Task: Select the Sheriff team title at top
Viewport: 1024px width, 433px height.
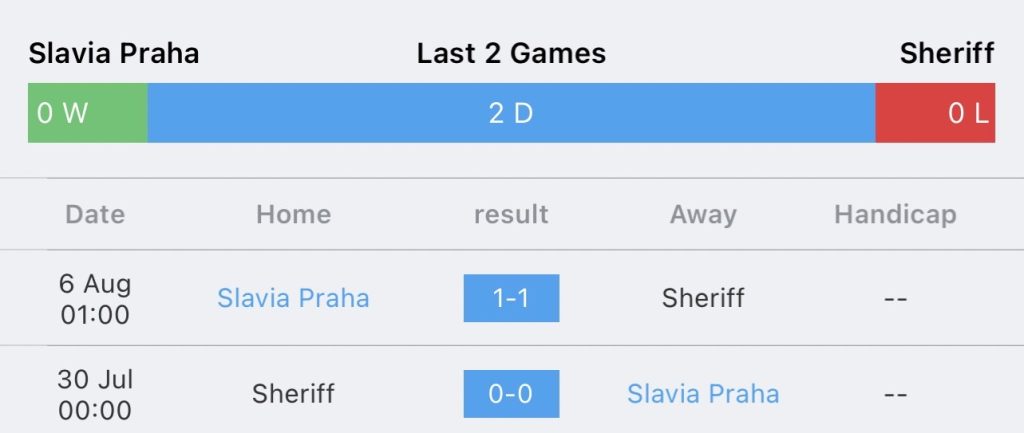Action: click(x=947, y=54)
